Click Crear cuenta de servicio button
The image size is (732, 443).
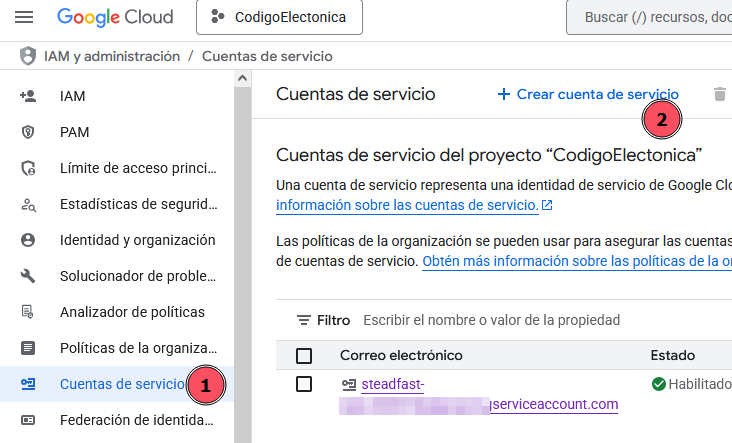(588, 94)
